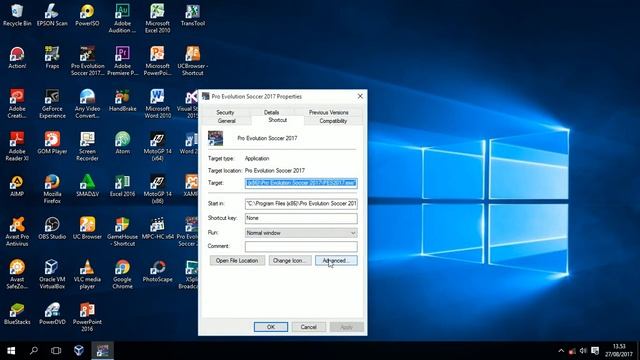Select the Microsoft Excel 2010 desktop icon
The image size is (640, 360).
(157, 18)
